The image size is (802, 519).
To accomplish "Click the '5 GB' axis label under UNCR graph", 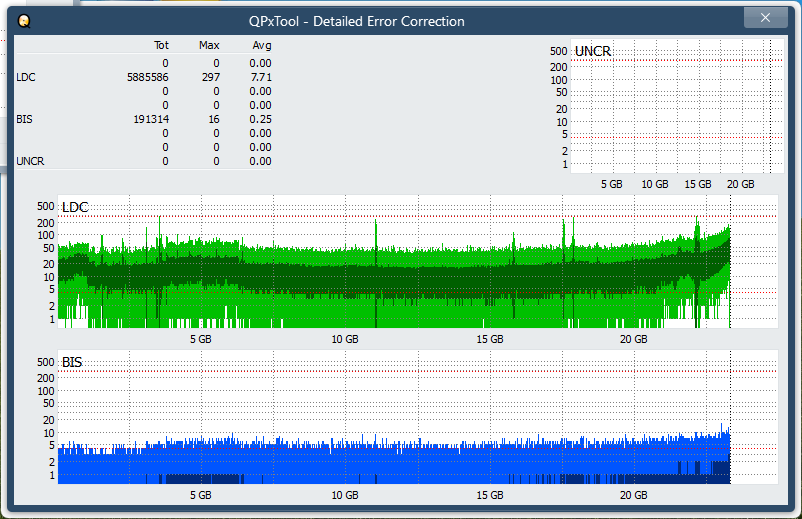I will point(612,184).
